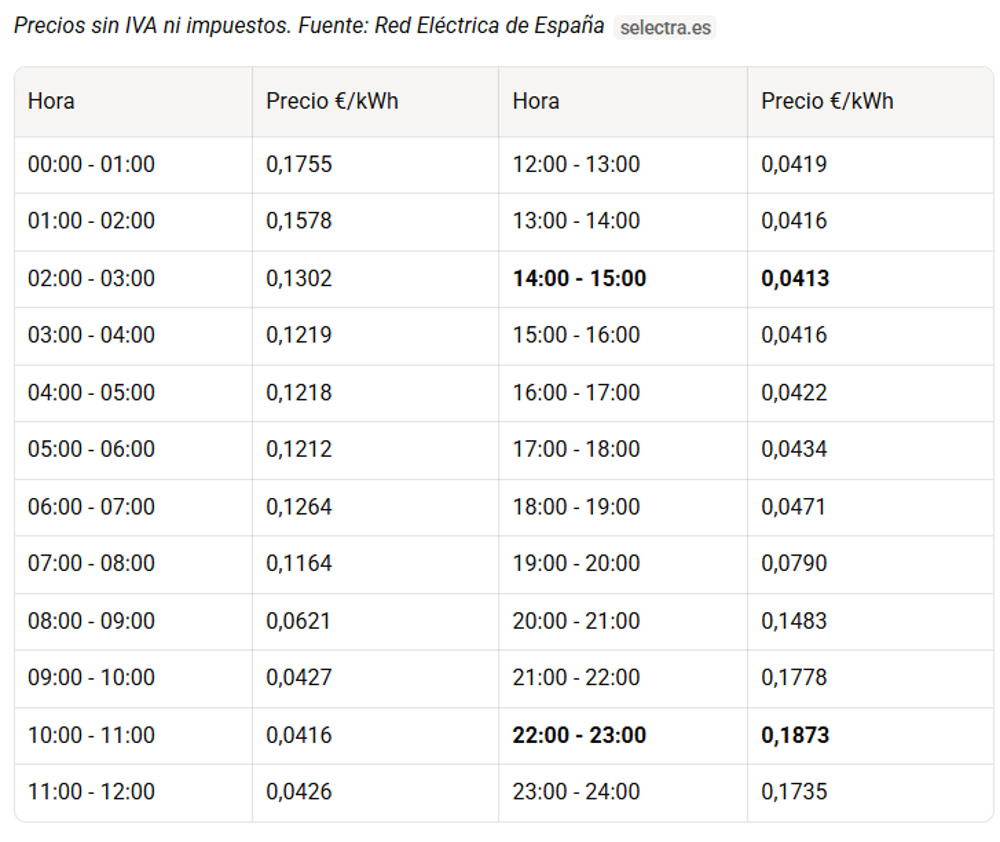The width and height of the screenshot is (1000, 842).
Task: Click the 0,1735 price value
Action: pos(793,792)
